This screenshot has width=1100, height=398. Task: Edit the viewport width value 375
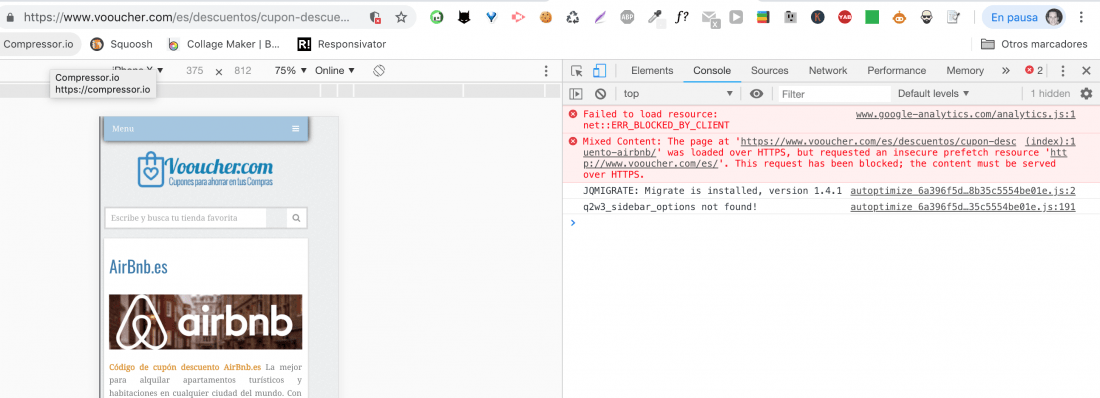coord(194,71)
